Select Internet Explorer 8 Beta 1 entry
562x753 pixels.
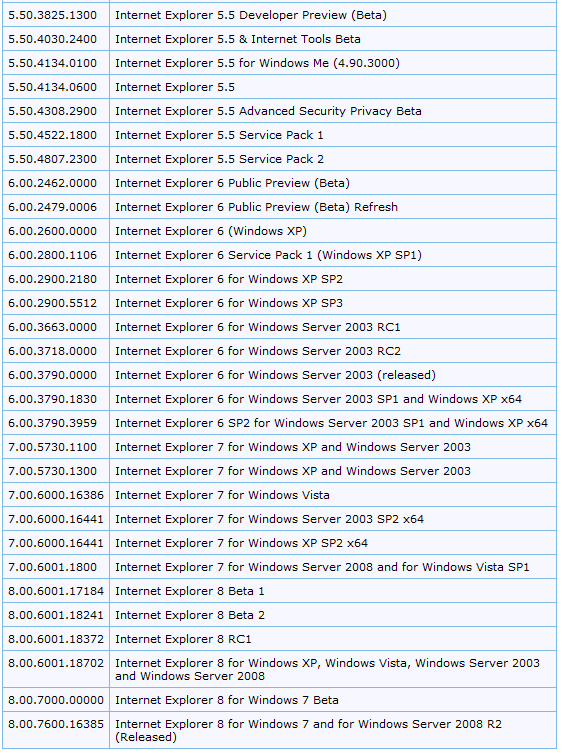(x=190, y=591)
